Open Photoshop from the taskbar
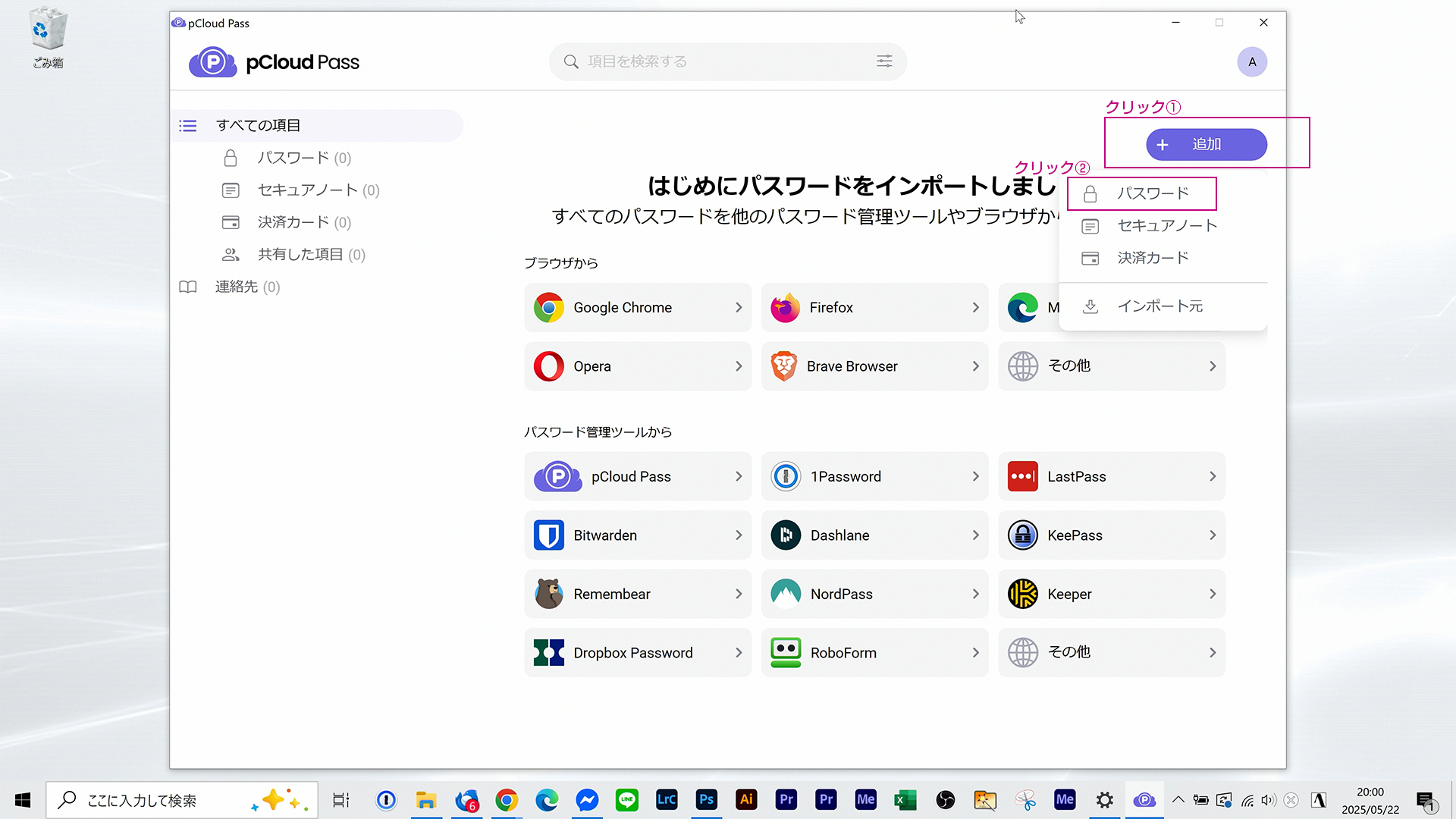The image size is (1456, 819). coord(706,799)
